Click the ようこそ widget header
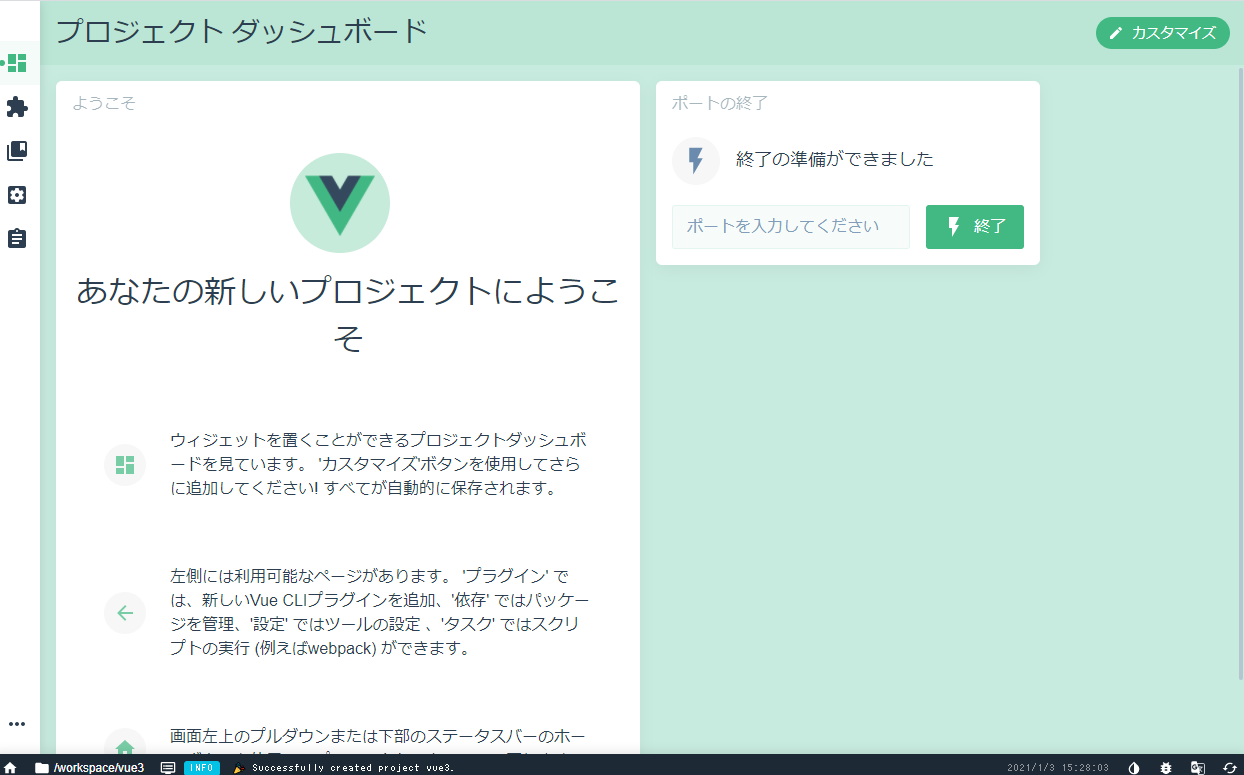 coord(104,103)
